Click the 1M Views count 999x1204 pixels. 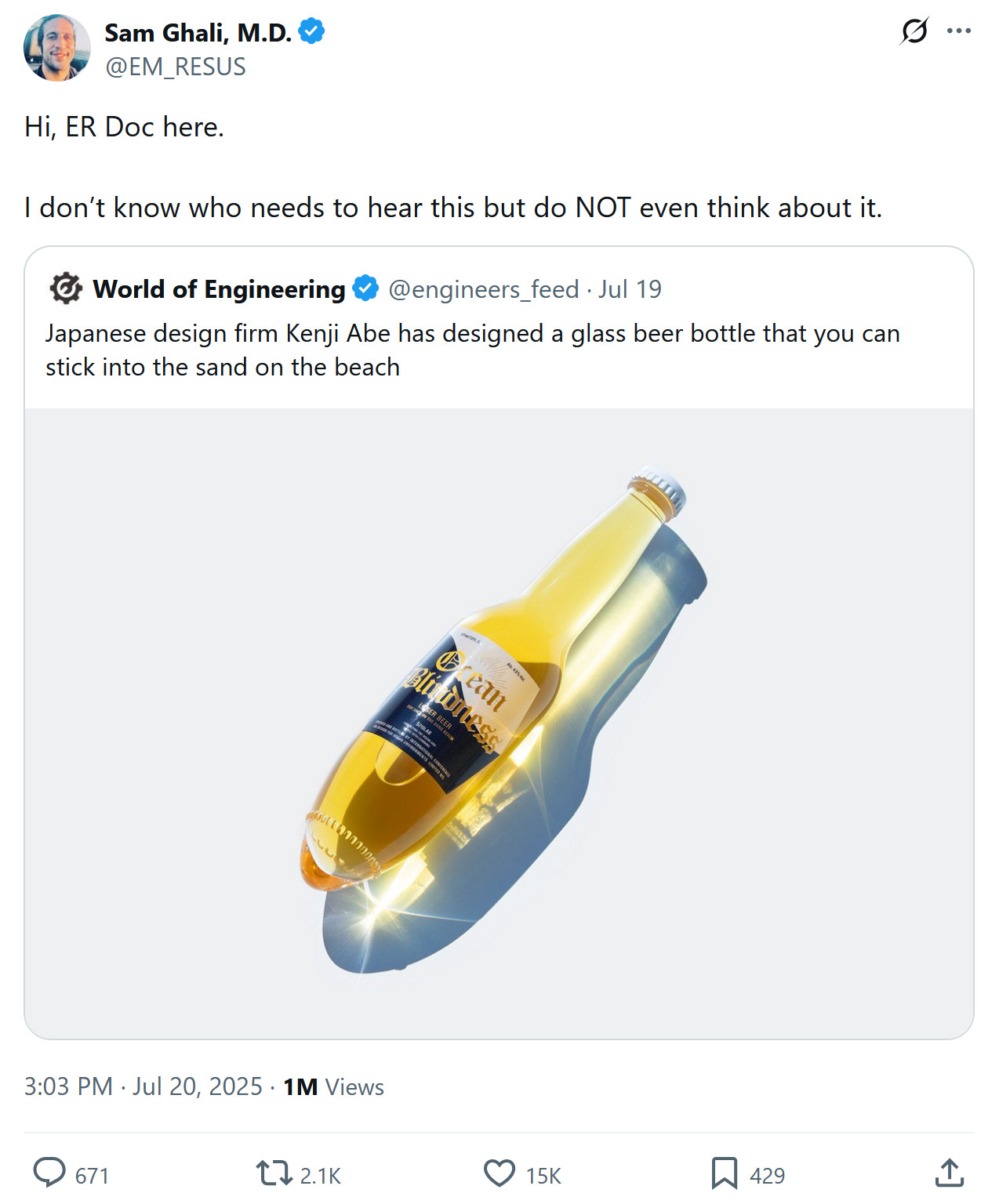click(x=333, y=1087)
